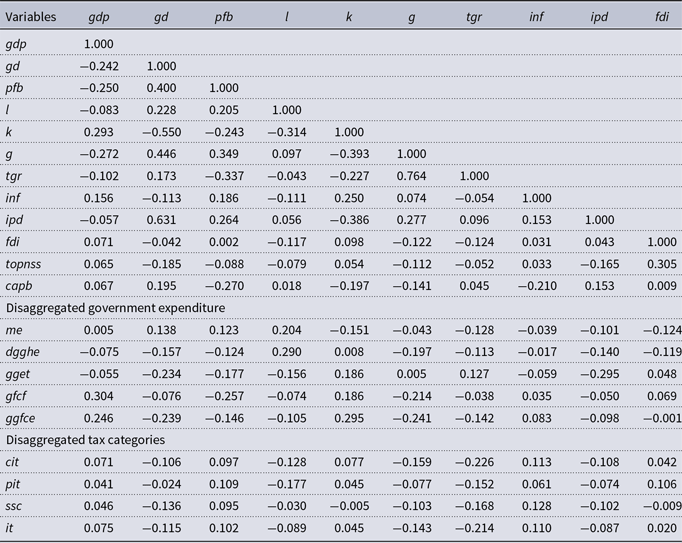Select the topnss row label
The image size is (682, 543).
tap(23, 265)
